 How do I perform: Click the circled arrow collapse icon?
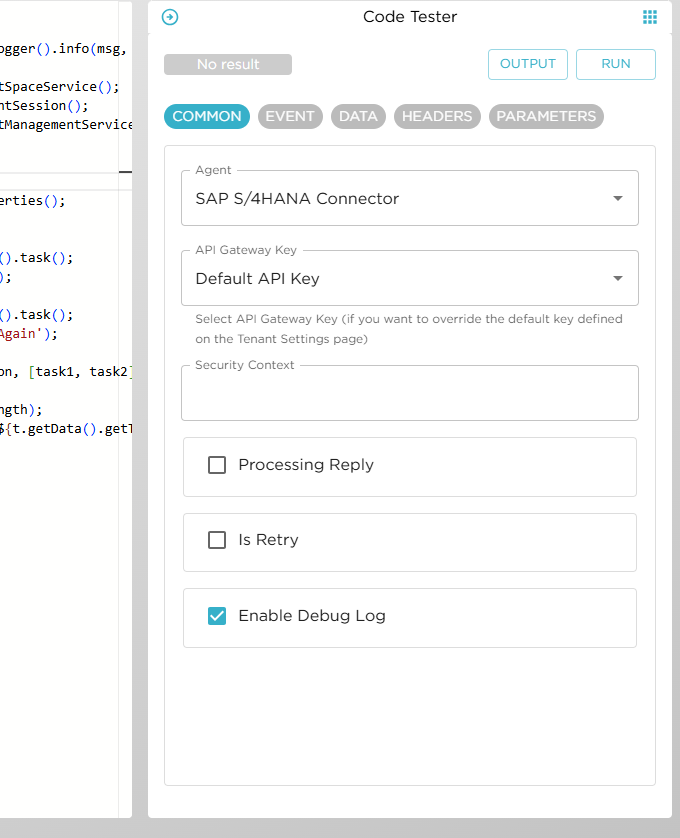coord(170,17)
